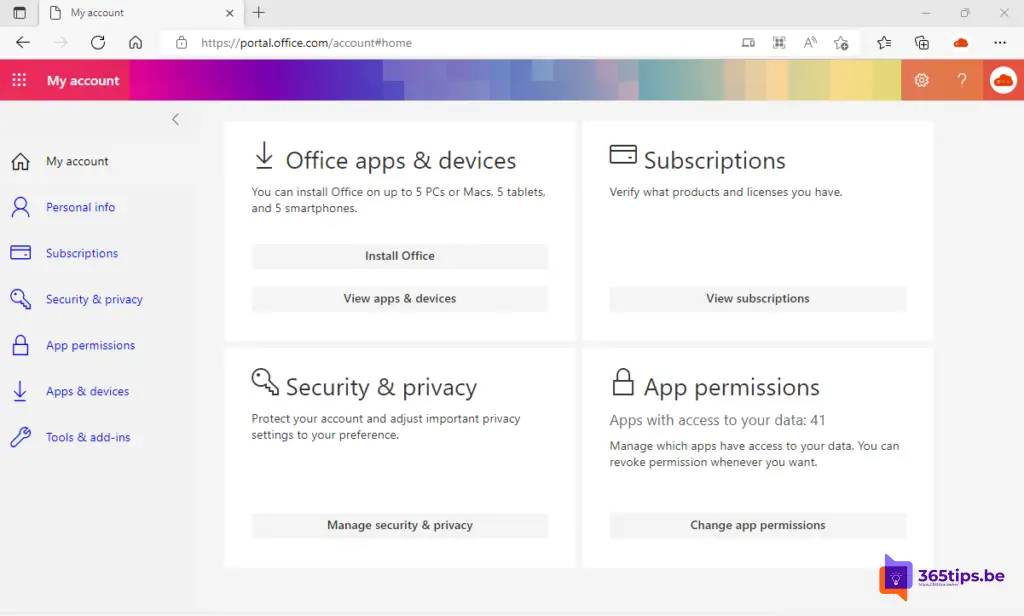
Task: Click View subscriptions button
Action: tap(757, 299)
